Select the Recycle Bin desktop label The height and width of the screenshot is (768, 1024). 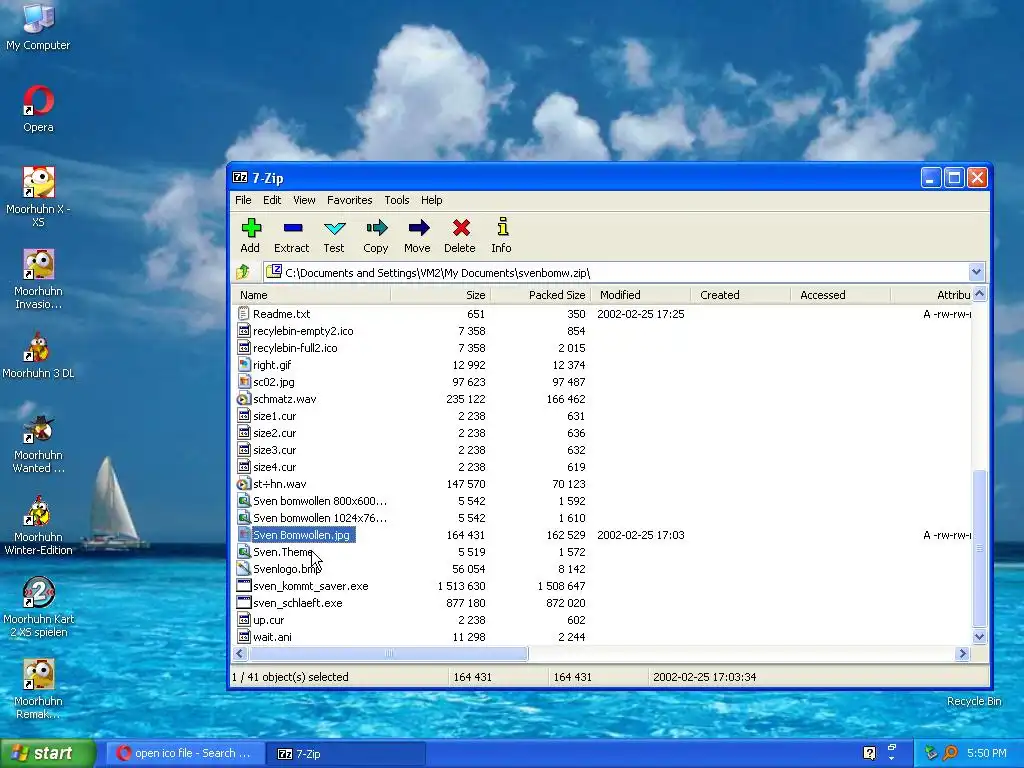point(974,701)
